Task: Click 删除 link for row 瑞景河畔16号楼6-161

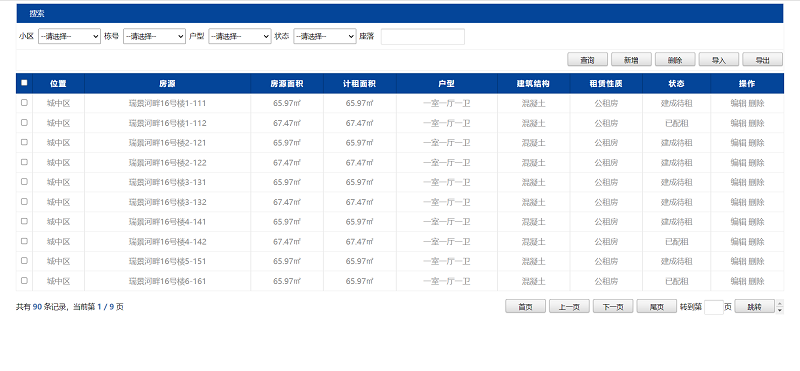Action: coord(756,281)
